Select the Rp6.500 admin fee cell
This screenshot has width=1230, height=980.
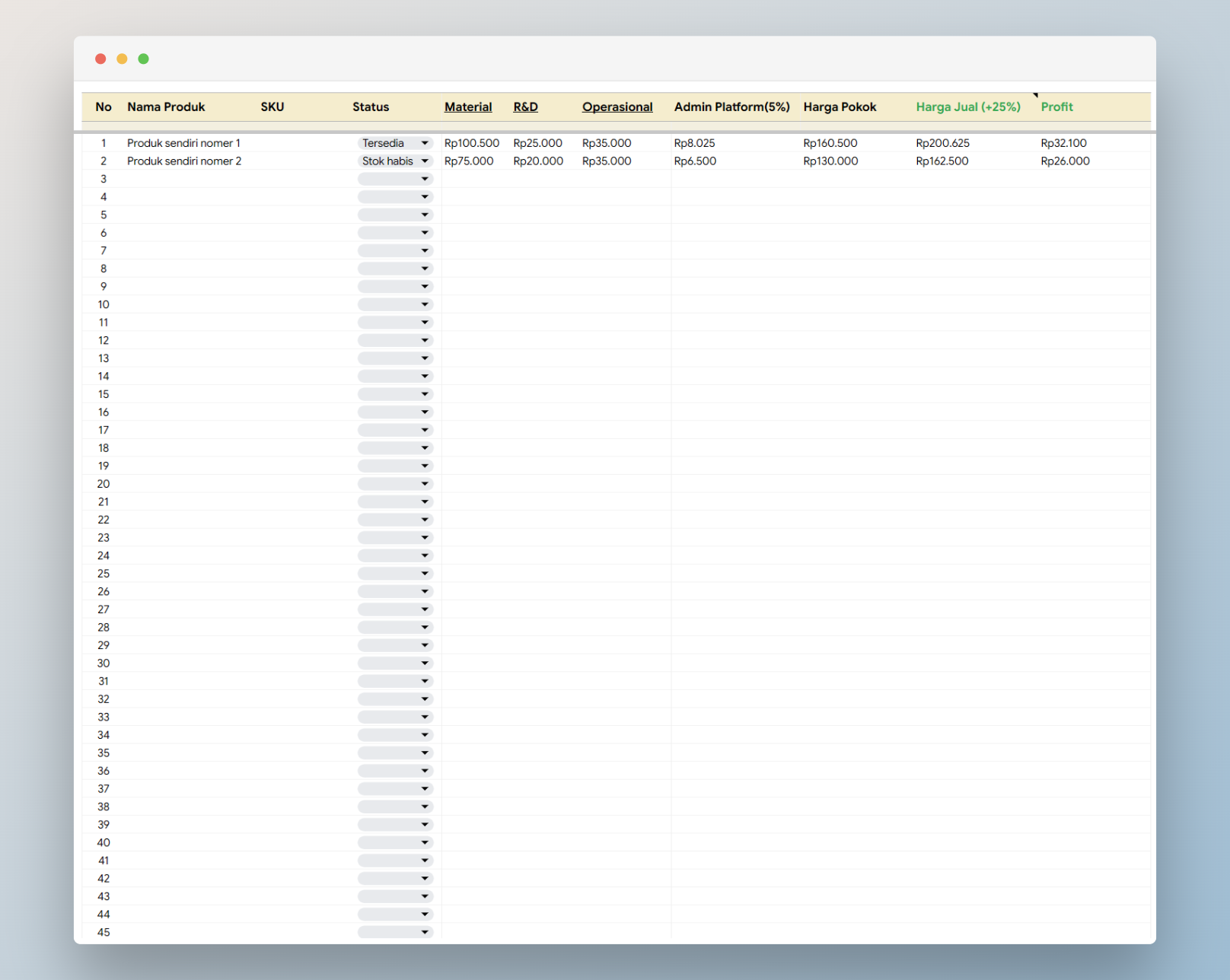click(696, 161)
